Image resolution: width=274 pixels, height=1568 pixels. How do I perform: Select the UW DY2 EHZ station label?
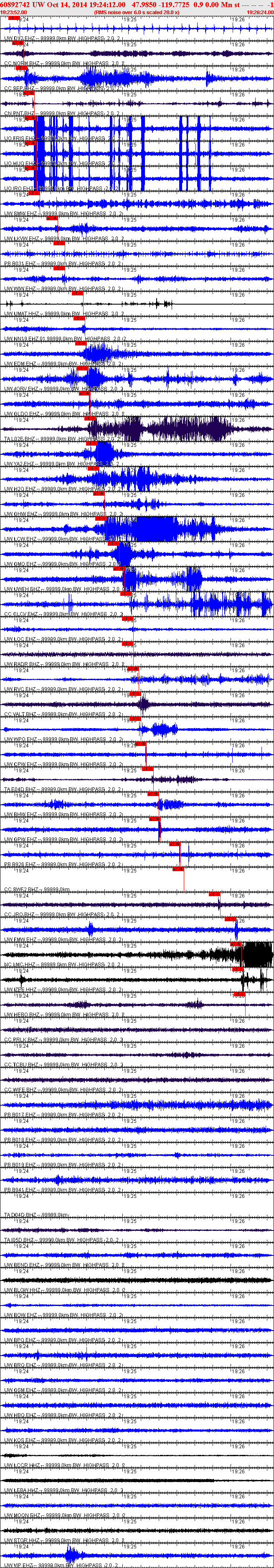63,38
